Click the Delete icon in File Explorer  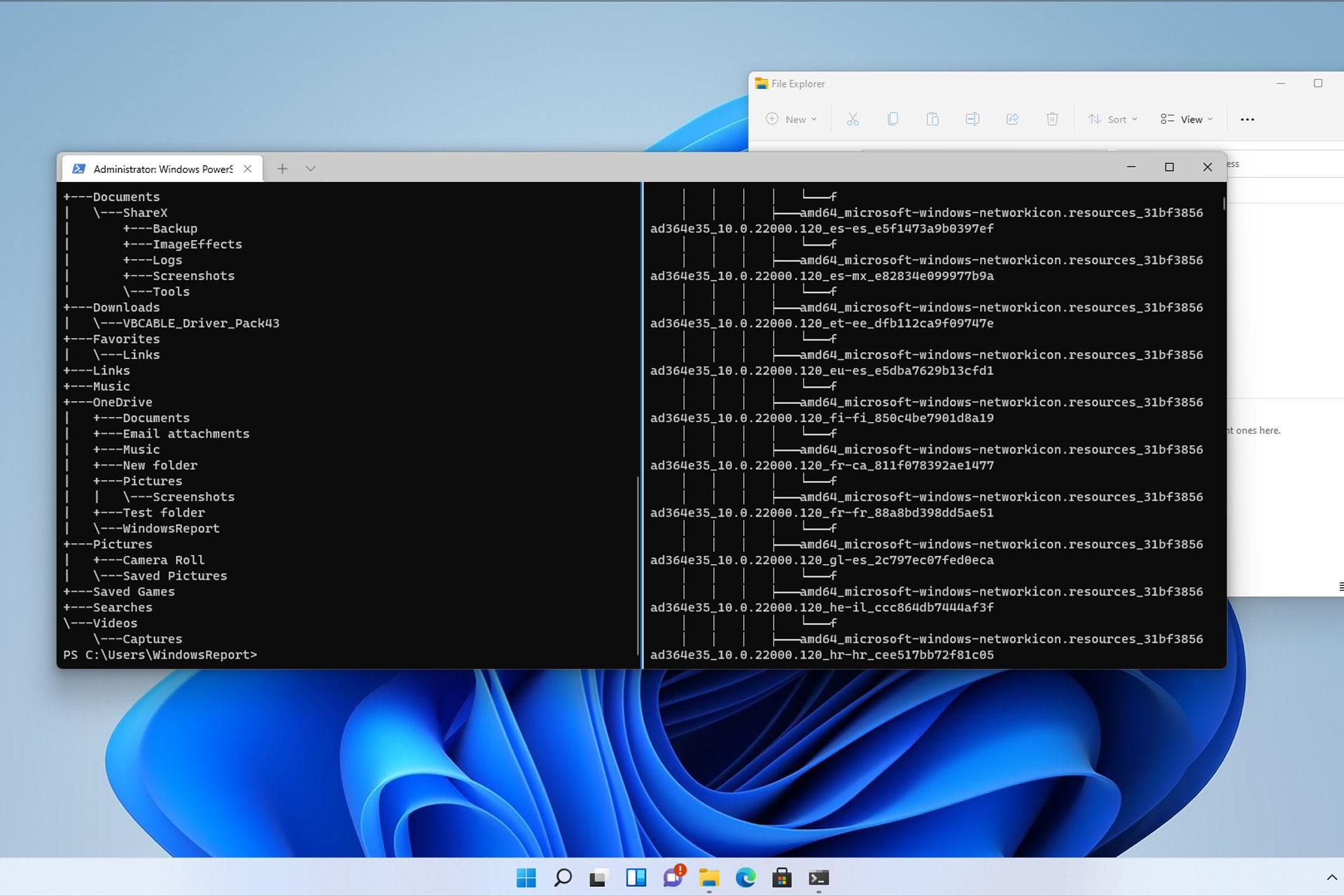1052,120
